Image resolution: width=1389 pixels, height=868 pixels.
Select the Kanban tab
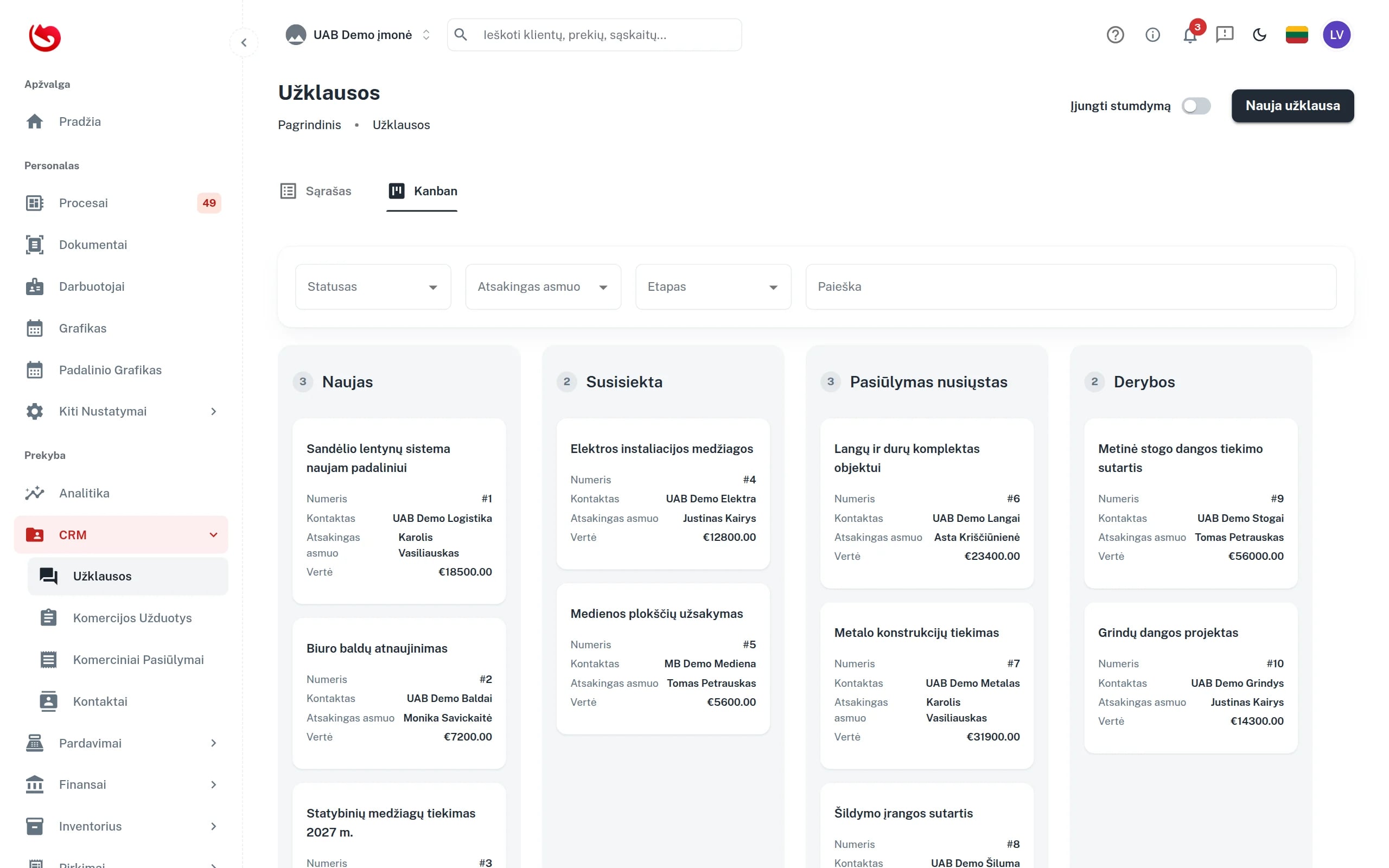[x=423, y=191]
